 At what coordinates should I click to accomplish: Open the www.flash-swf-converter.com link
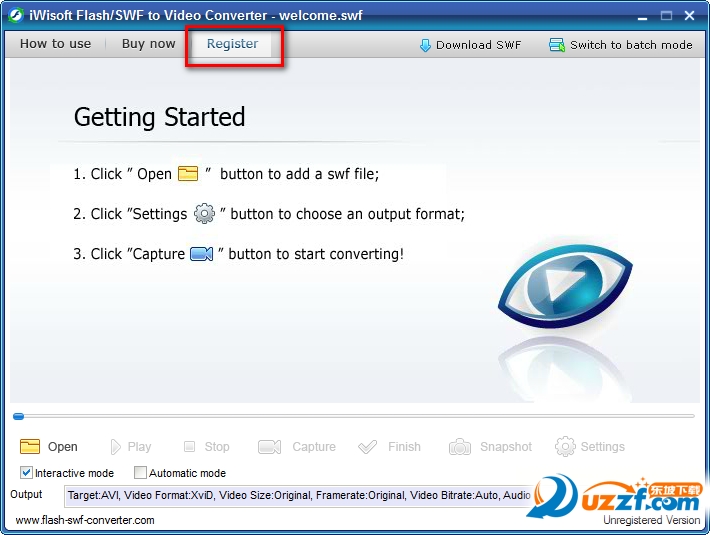tap(85, 520)
